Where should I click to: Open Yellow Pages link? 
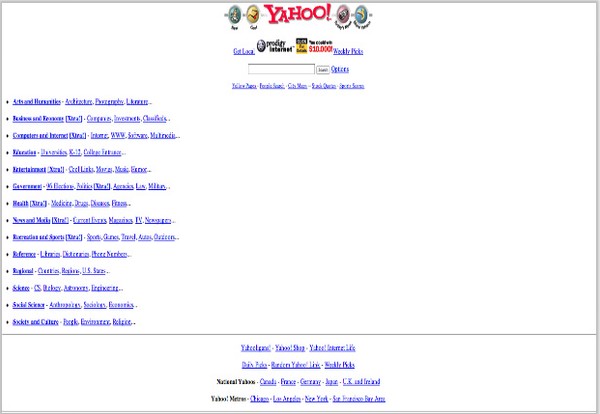pyautogui.click(x=244, y=87)
